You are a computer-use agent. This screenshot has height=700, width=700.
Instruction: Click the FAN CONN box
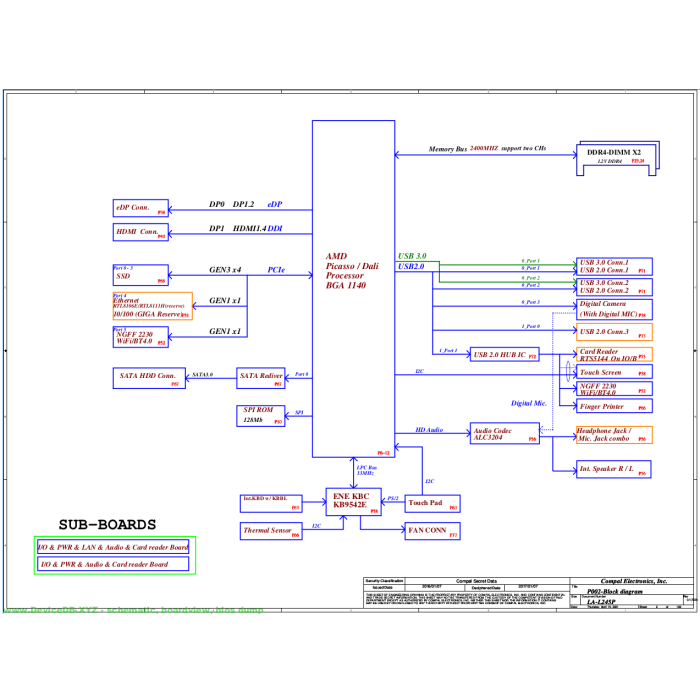pyautogui.click(x=432, y=531)
